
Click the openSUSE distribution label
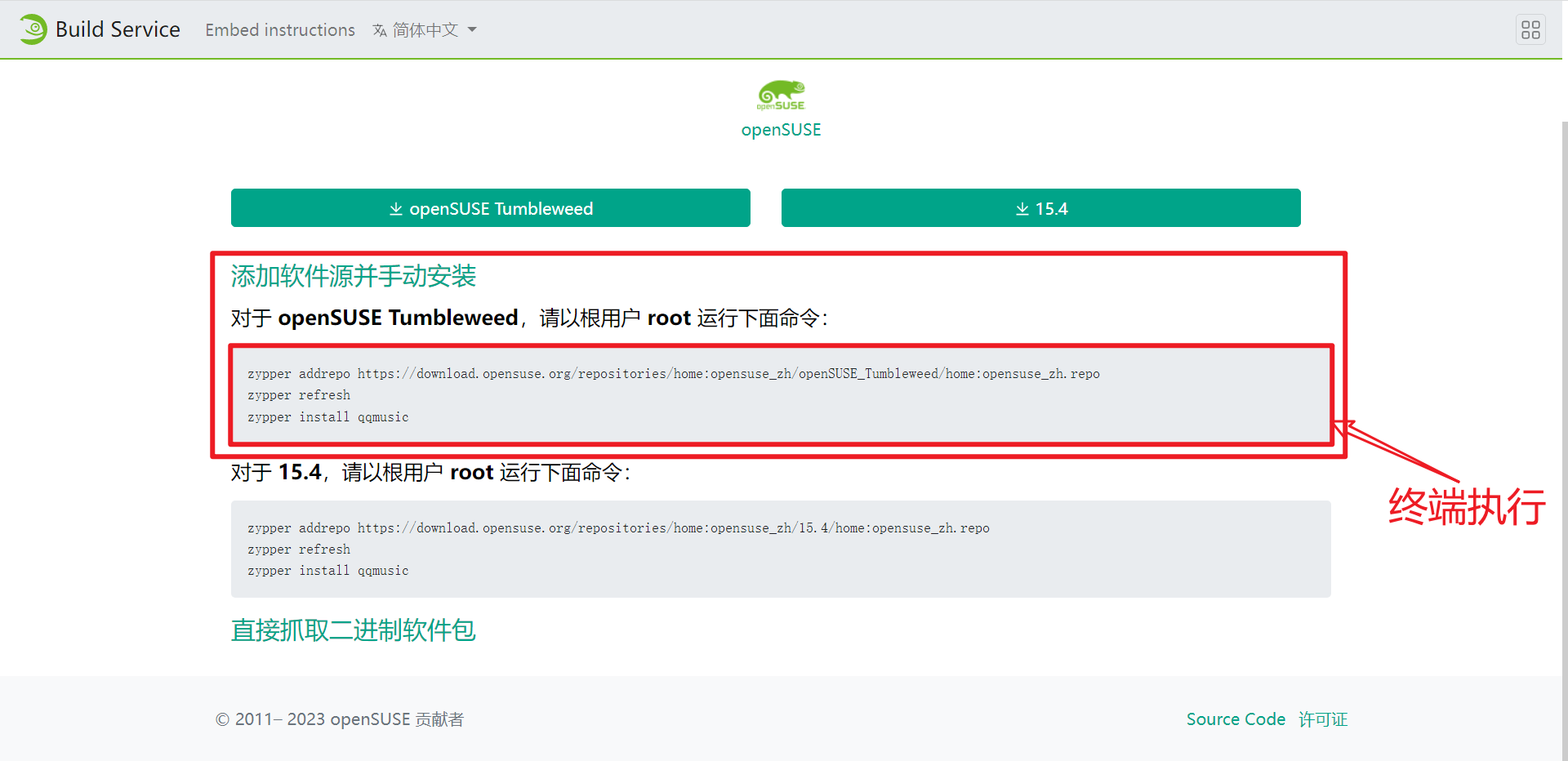[x=781, y=130]
